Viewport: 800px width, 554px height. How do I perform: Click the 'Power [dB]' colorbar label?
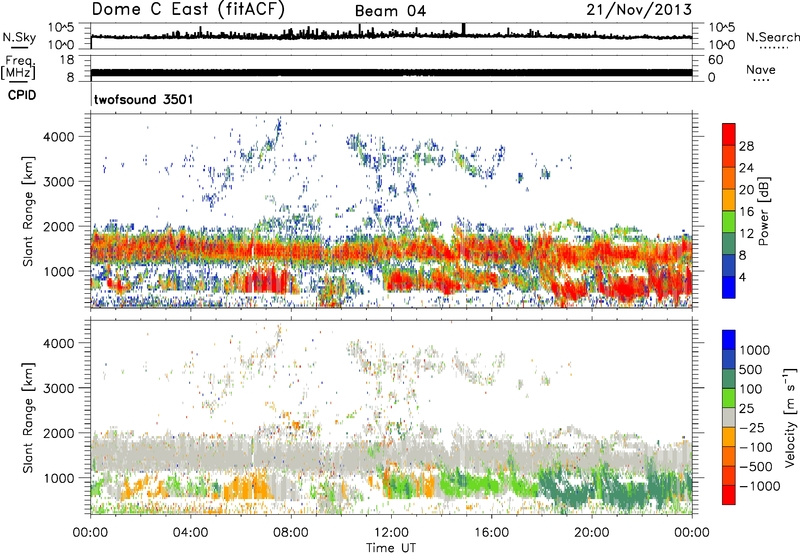[763, 211]
